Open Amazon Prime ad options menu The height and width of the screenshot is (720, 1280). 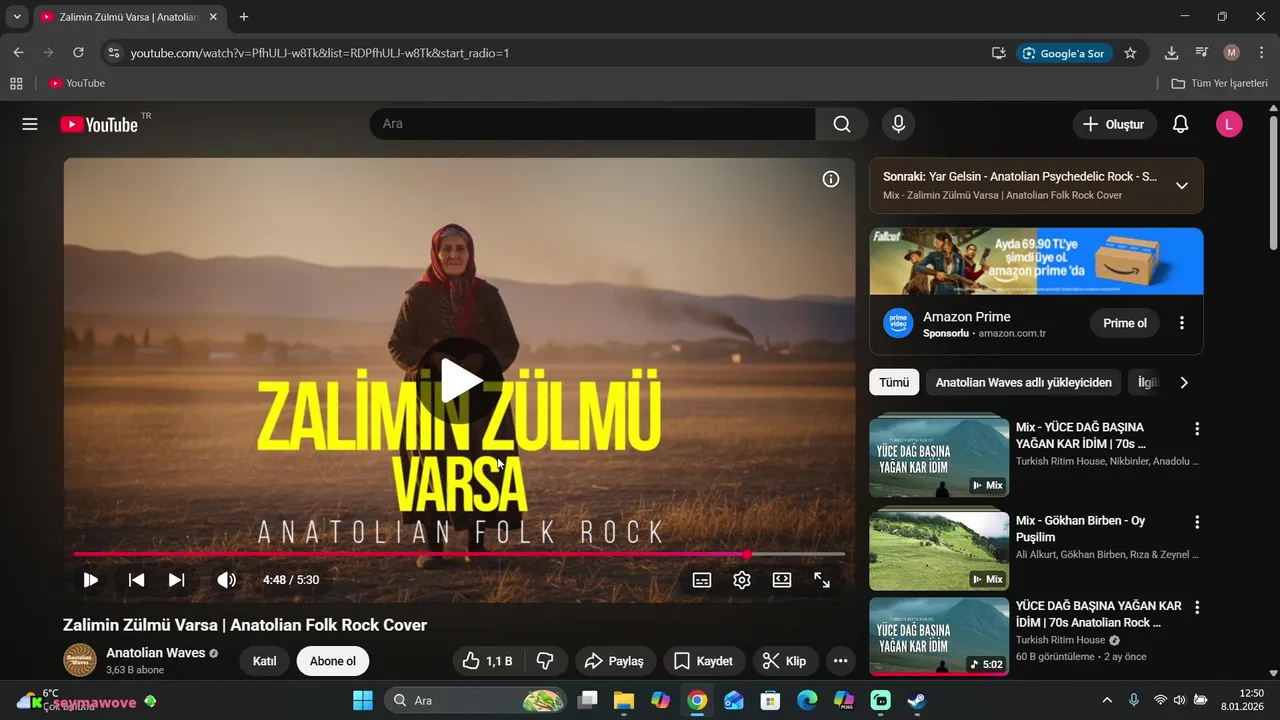click(x=1182, y=323)
